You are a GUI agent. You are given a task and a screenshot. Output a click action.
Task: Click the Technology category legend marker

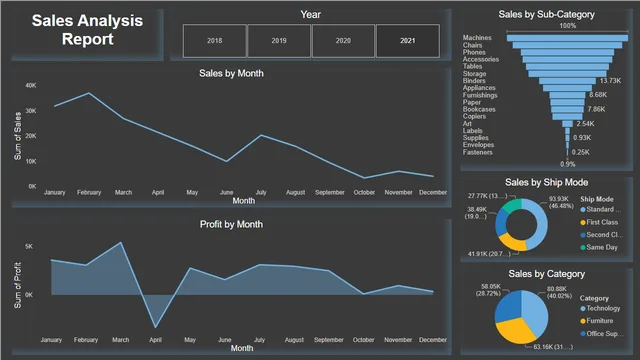point(583,309)
